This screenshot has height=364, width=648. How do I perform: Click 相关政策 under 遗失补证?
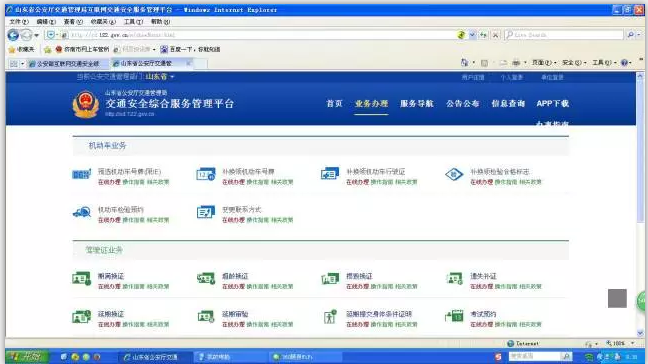click(x=530, y=286)
